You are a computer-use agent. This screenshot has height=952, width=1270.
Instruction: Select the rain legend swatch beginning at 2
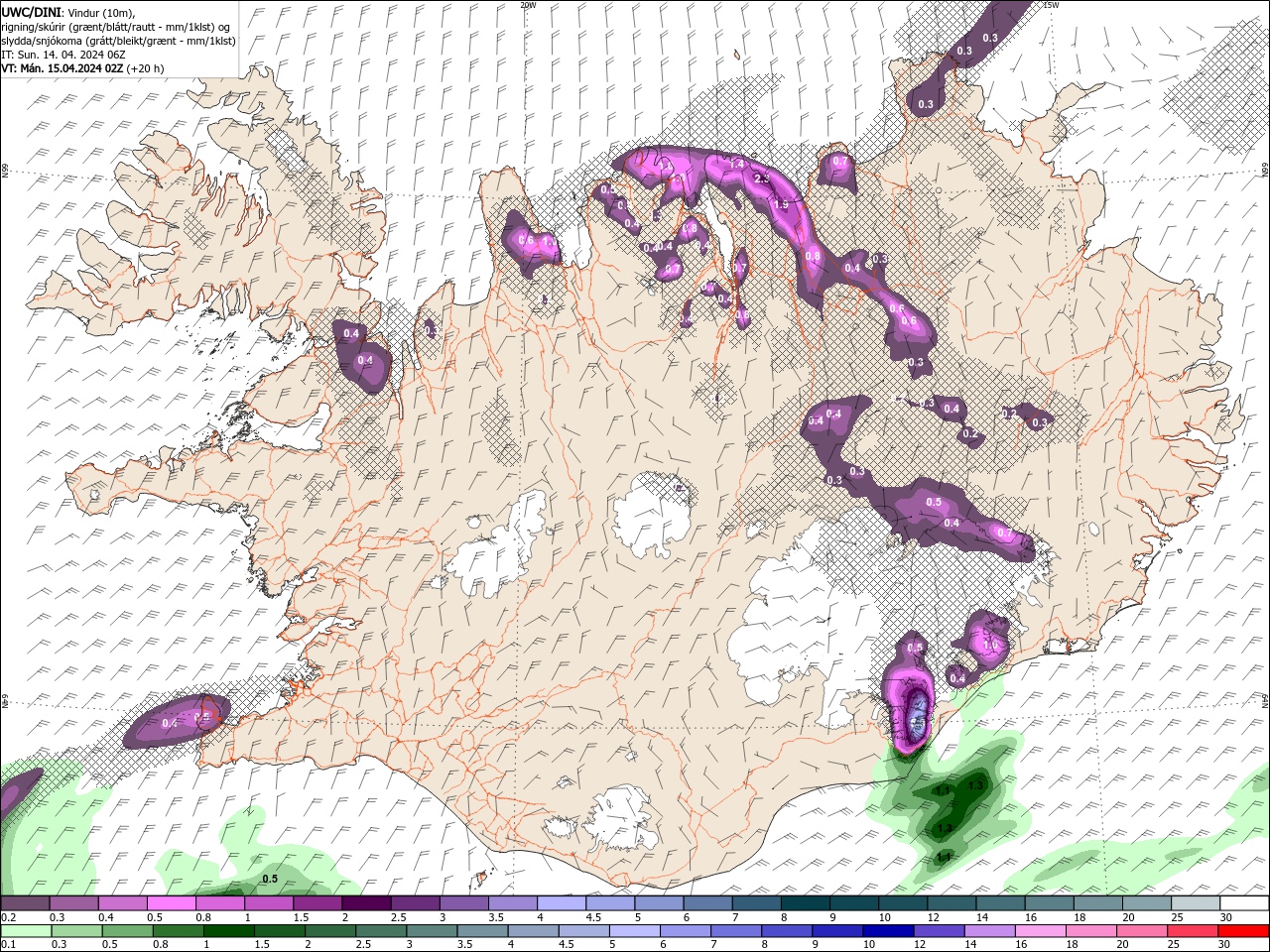click(331, 931)
